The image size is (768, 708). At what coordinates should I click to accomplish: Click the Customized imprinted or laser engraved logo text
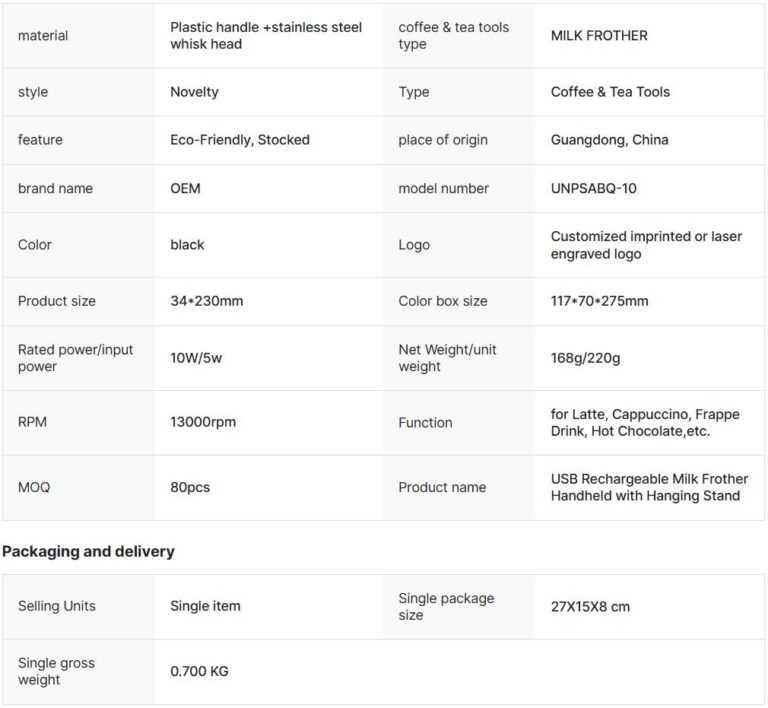click(x=646, y=245)
